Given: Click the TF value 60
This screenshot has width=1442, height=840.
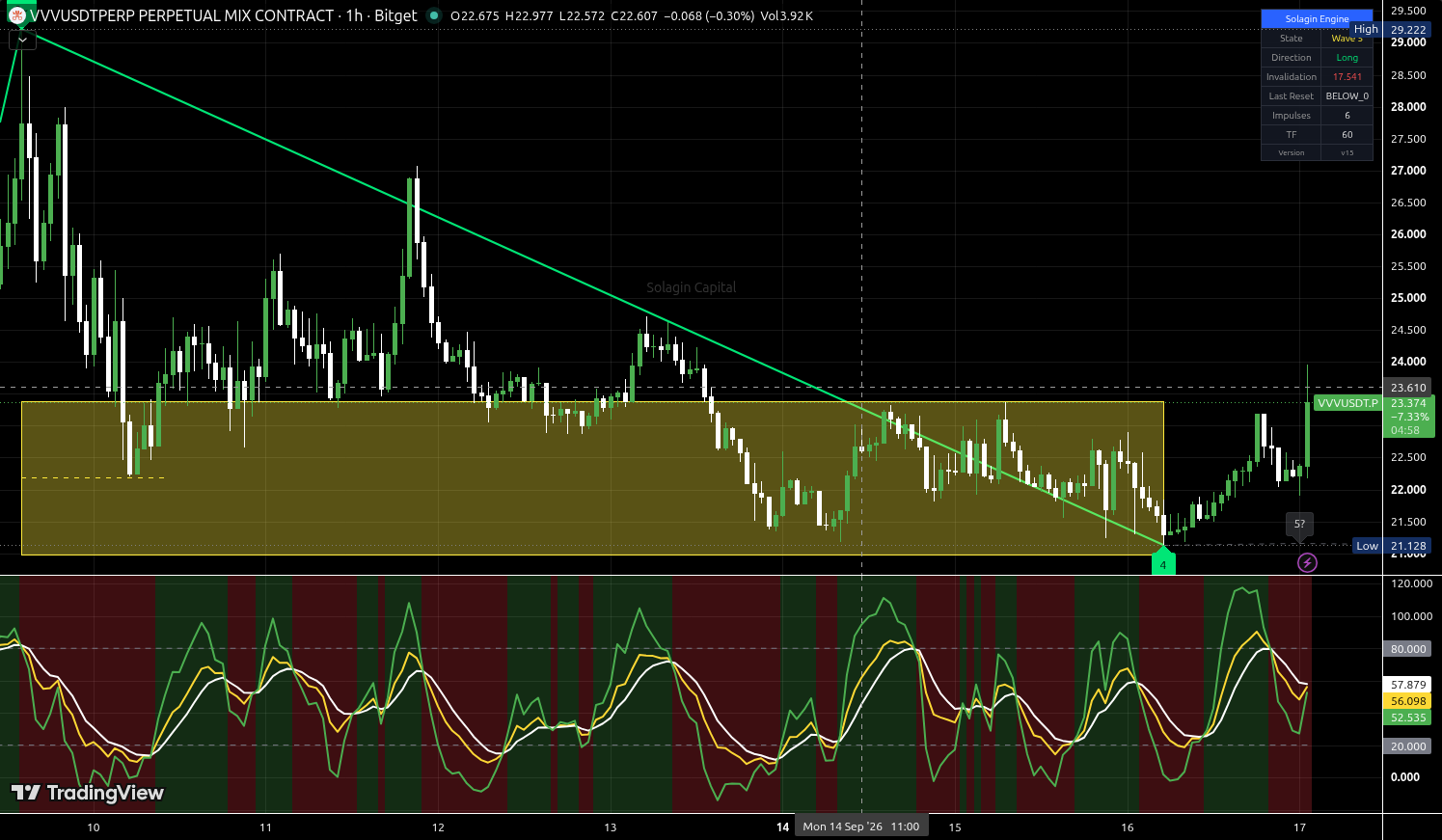Looking at the screenshot, I should pos(1347,135).
